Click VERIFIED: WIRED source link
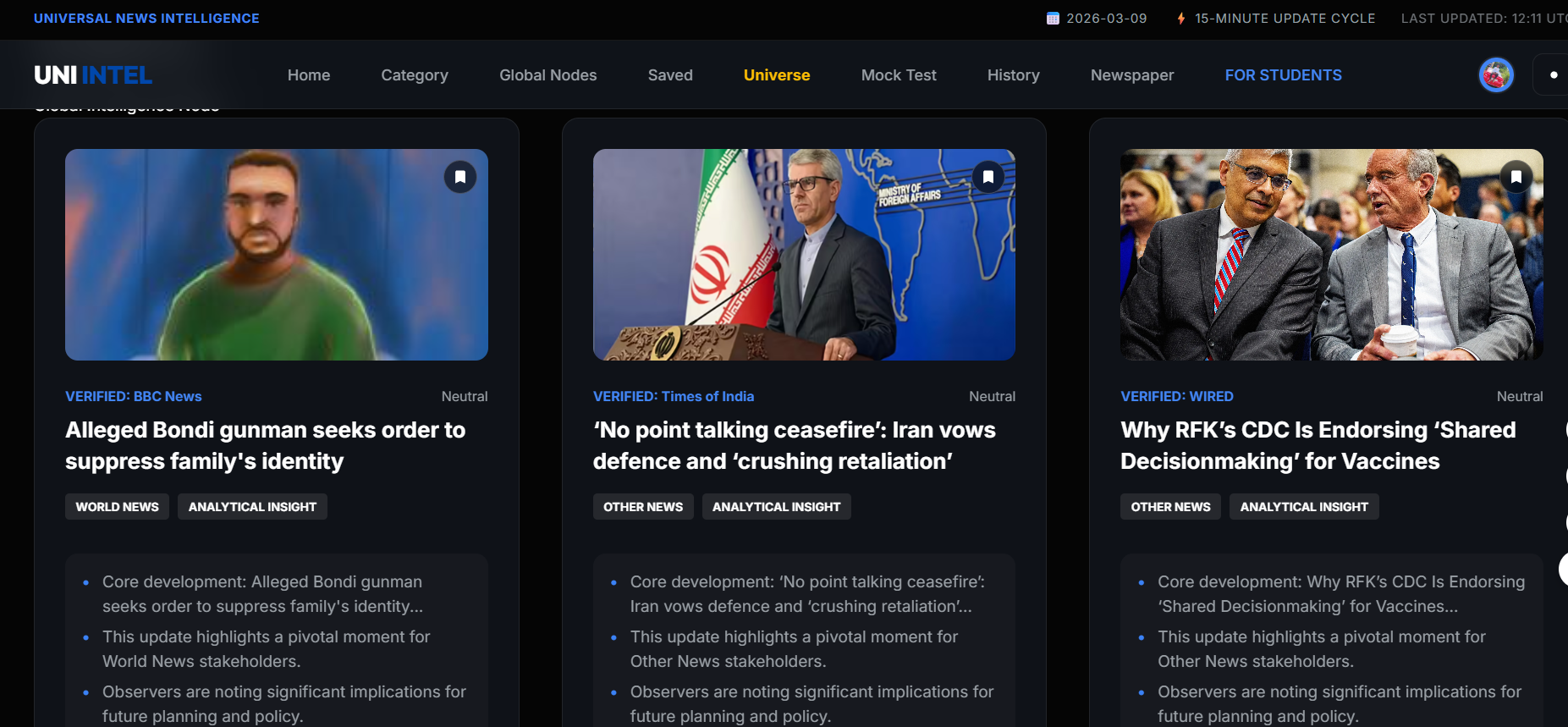Image resolution: width=1568 pixels, height=727 pixels. tap(1177, 396)
